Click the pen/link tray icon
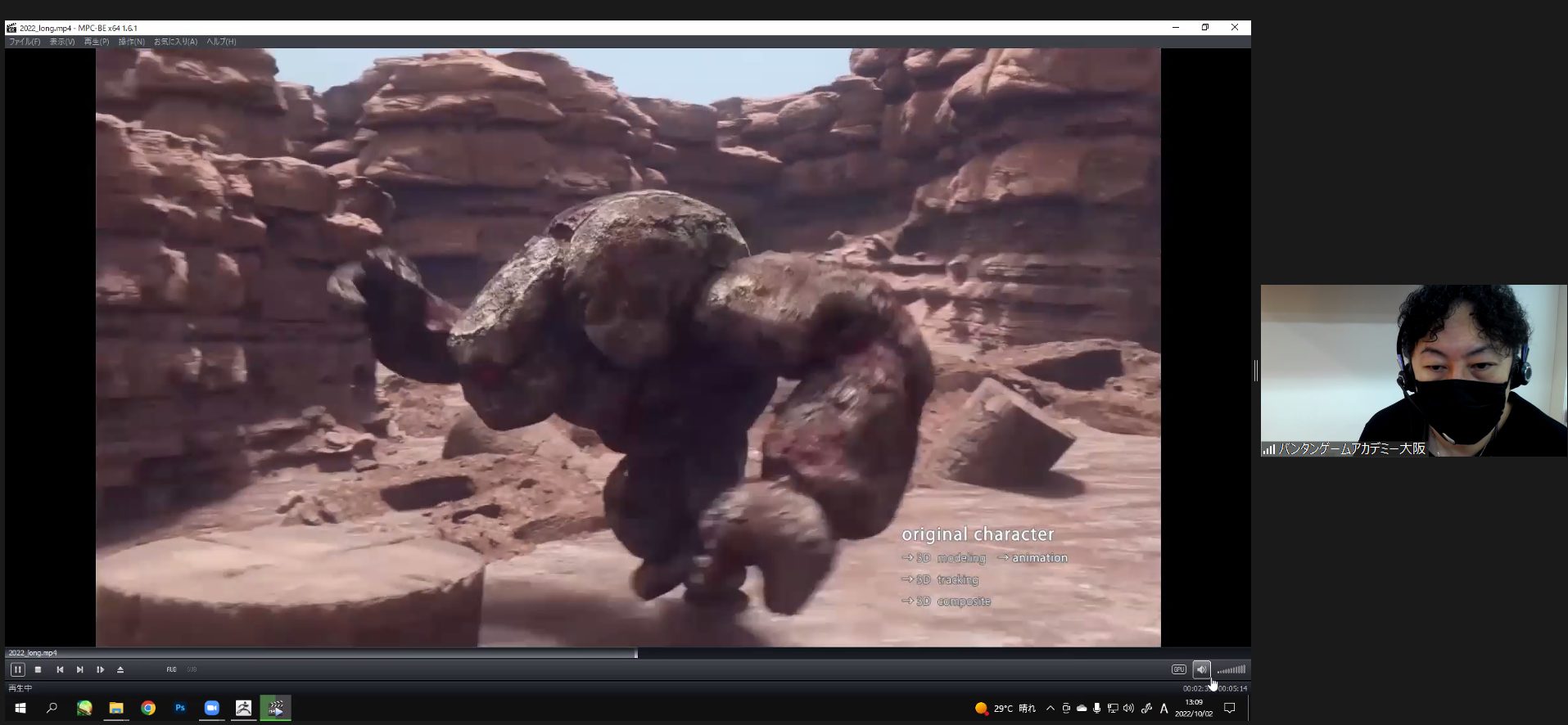Image resolution: width=1568 pixels, height=725 pixels. click(1146, 709)
